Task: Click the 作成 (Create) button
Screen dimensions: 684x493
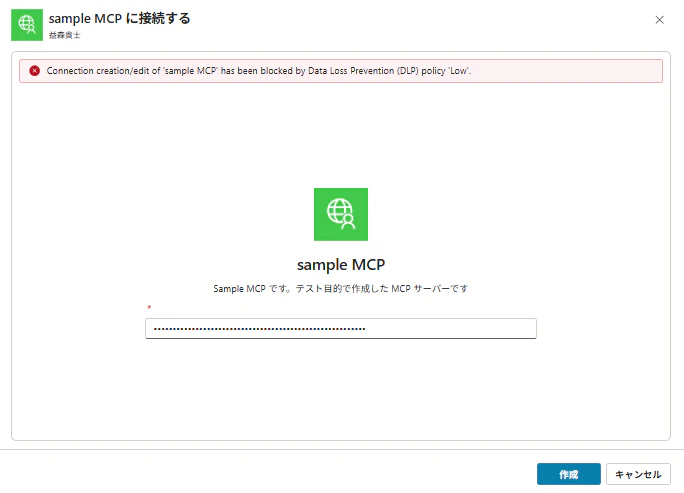Action: pos(568,474)
